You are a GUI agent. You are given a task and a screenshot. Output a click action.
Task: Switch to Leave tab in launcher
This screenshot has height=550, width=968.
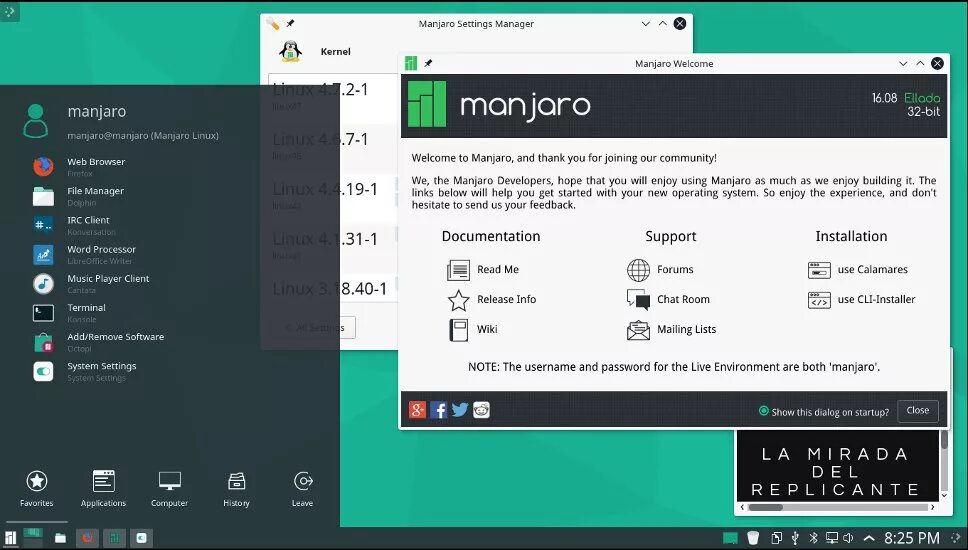[x=302, y=488]
